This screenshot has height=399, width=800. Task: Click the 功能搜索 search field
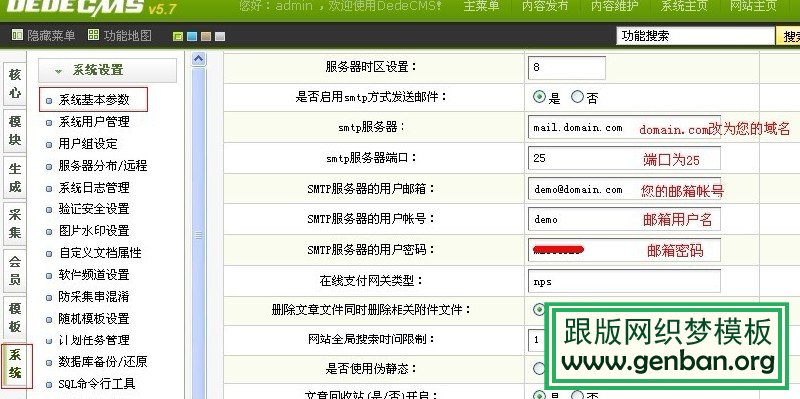695,36
